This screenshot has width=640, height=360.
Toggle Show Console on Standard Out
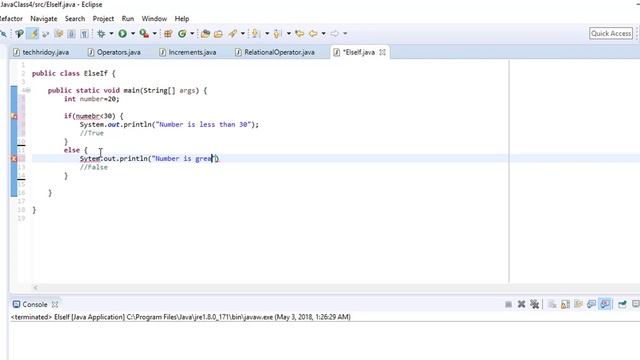point(591,304)
